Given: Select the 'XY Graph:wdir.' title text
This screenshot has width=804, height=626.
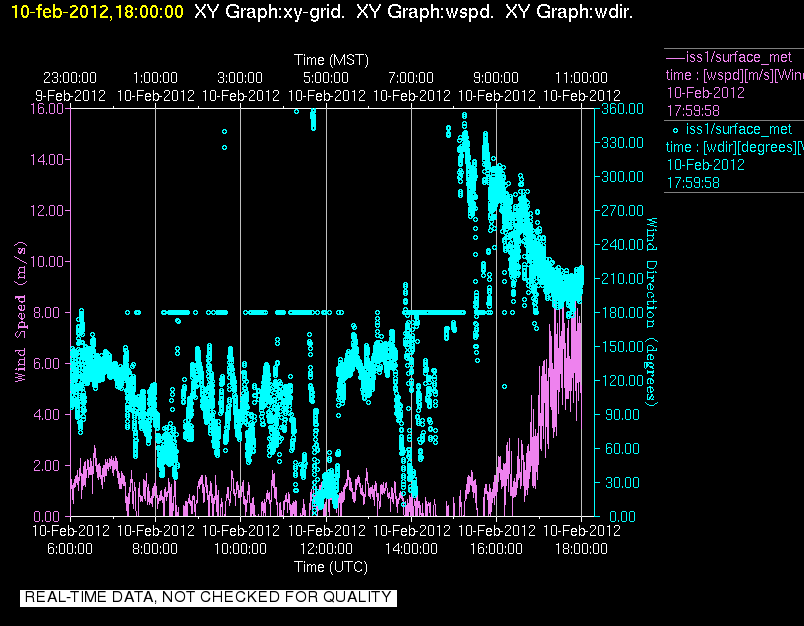Looking at the screenshot, I should coord(569,11).
